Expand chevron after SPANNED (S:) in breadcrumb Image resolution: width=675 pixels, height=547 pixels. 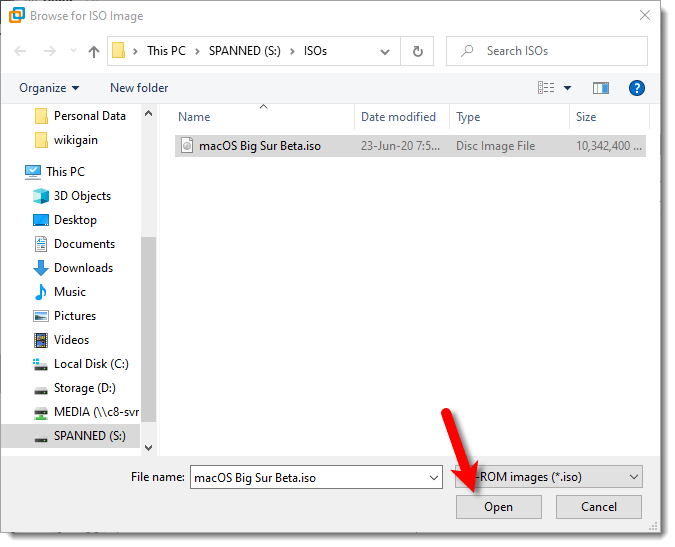[292, 52]
